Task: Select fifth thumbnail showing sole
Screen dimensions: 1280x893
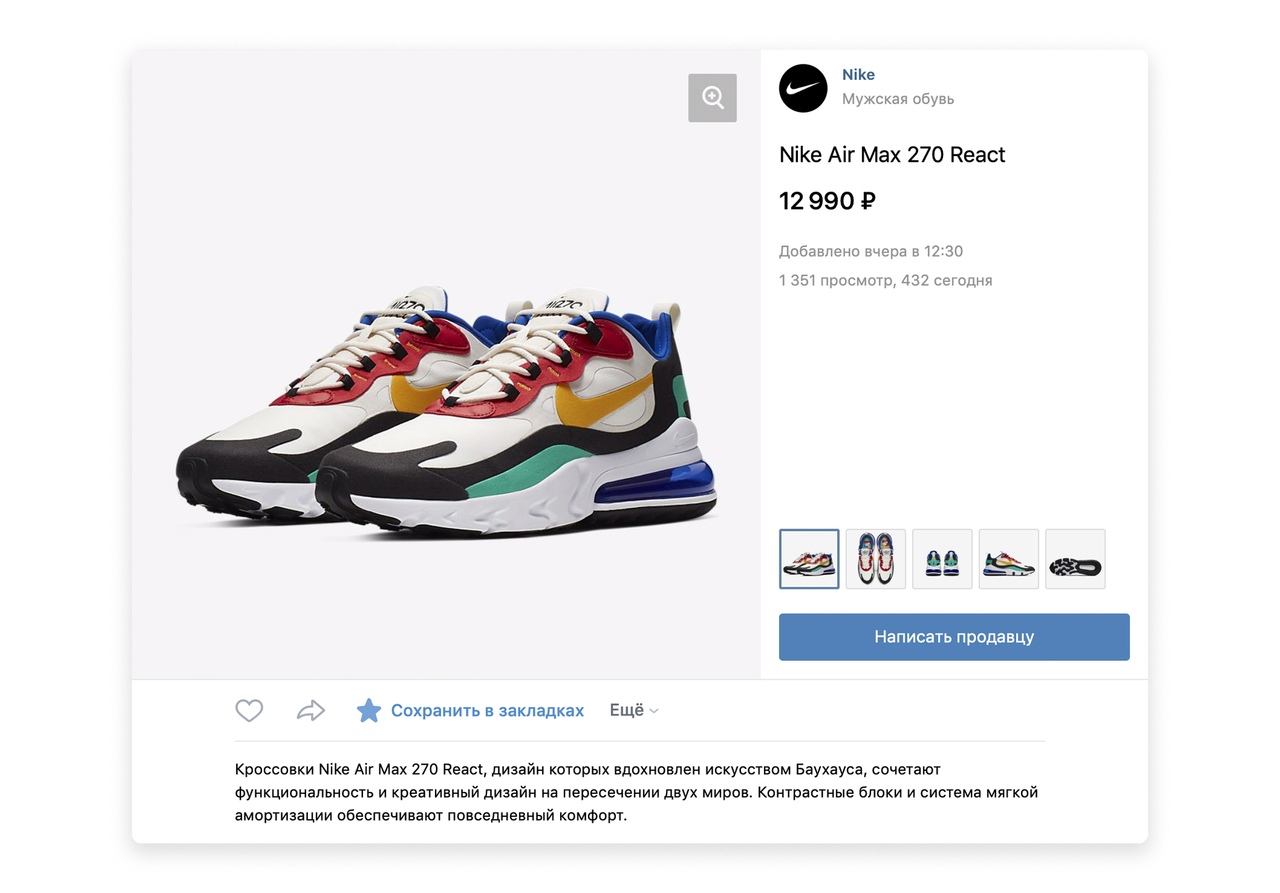Action: [x=1075, y=559]
